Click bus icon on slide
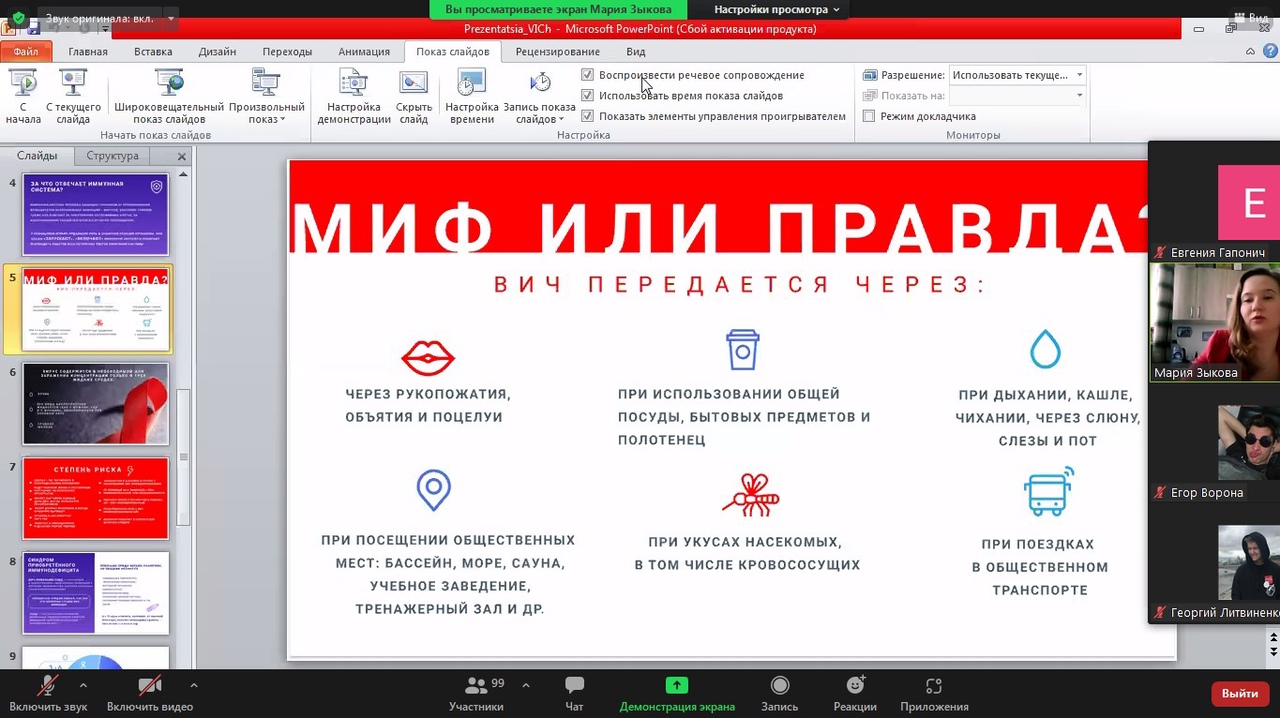This screenshot has height=718, width=1280. (1048, 491)
